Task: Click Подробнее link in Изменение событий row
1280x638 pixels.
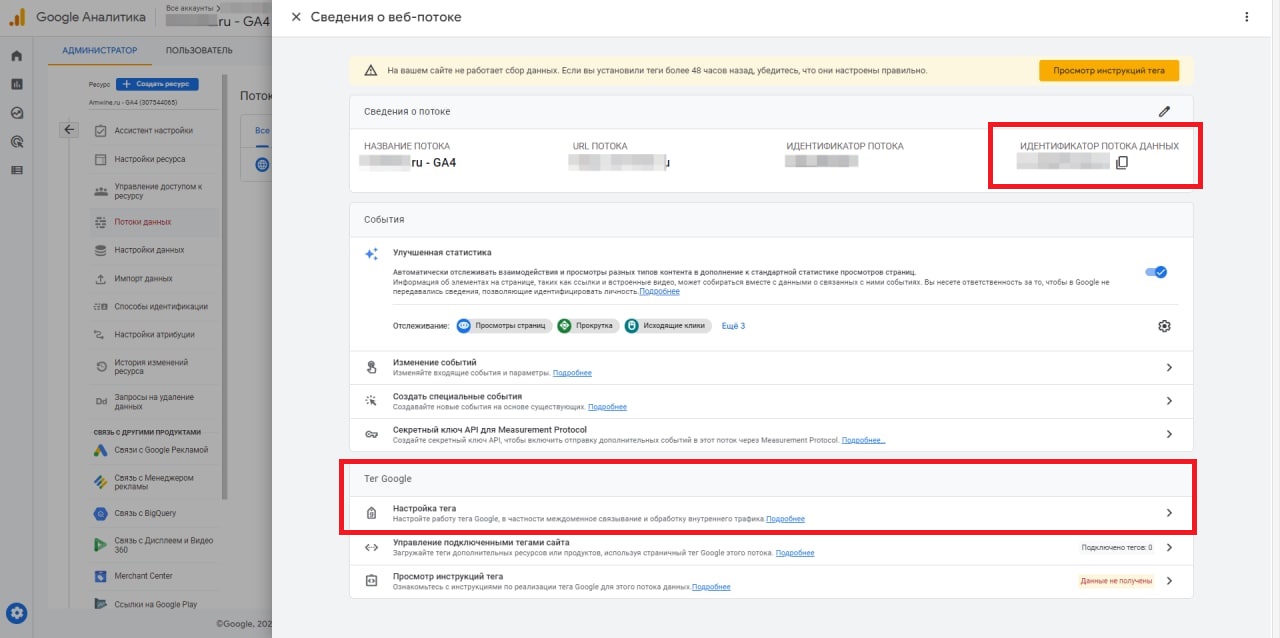Action: tap(572, 373)
